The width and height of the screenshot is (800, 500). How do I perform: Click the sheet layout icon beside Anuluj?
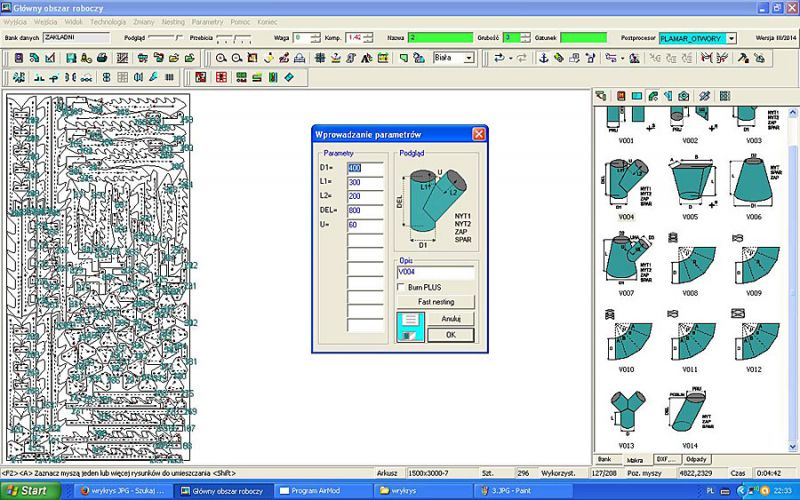[410, 327]
